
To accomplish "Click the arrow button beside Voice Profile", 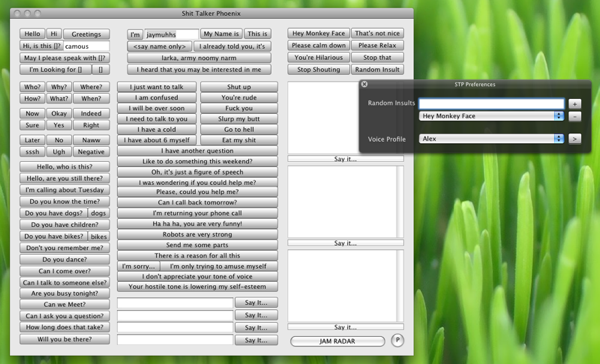I will coord(574,139).
